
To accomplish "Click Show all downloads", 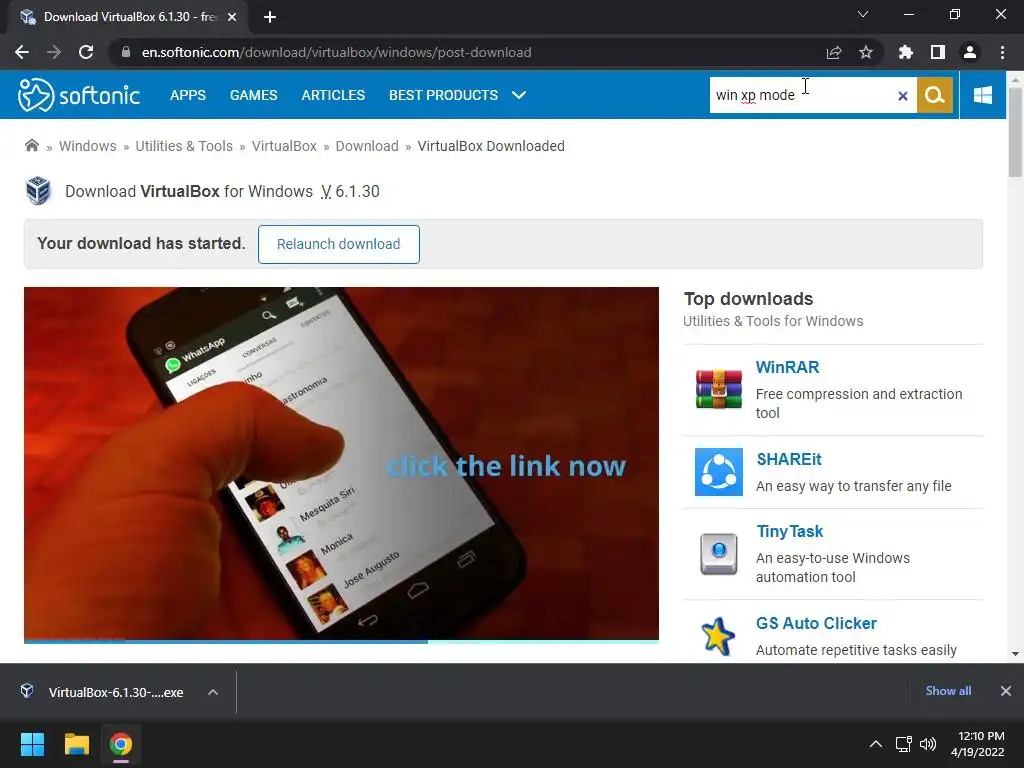I will tap(948, 691).
